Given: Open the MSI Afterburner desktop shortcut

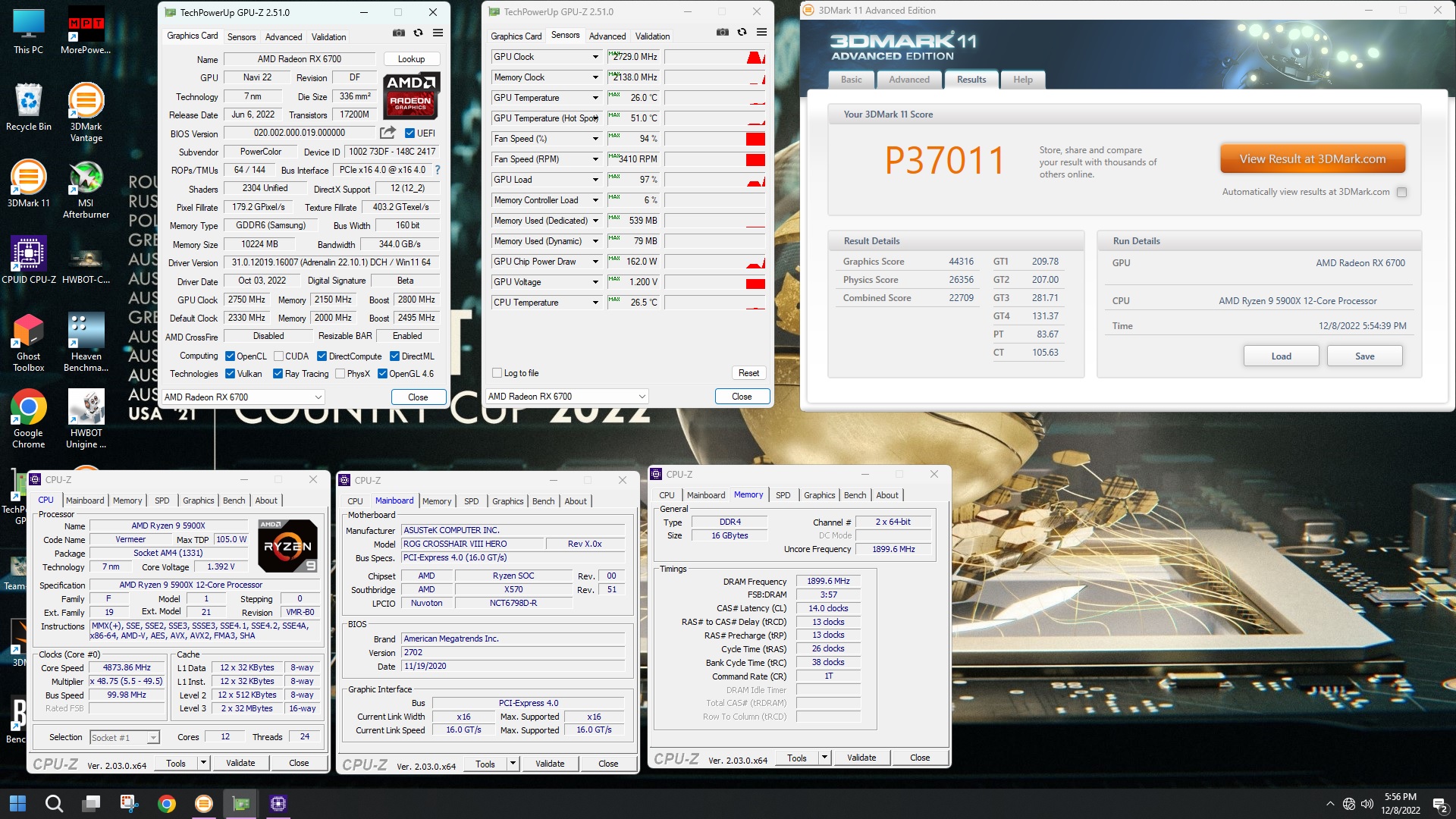Looking at the screenshot, I should click(x=86, y=189).
